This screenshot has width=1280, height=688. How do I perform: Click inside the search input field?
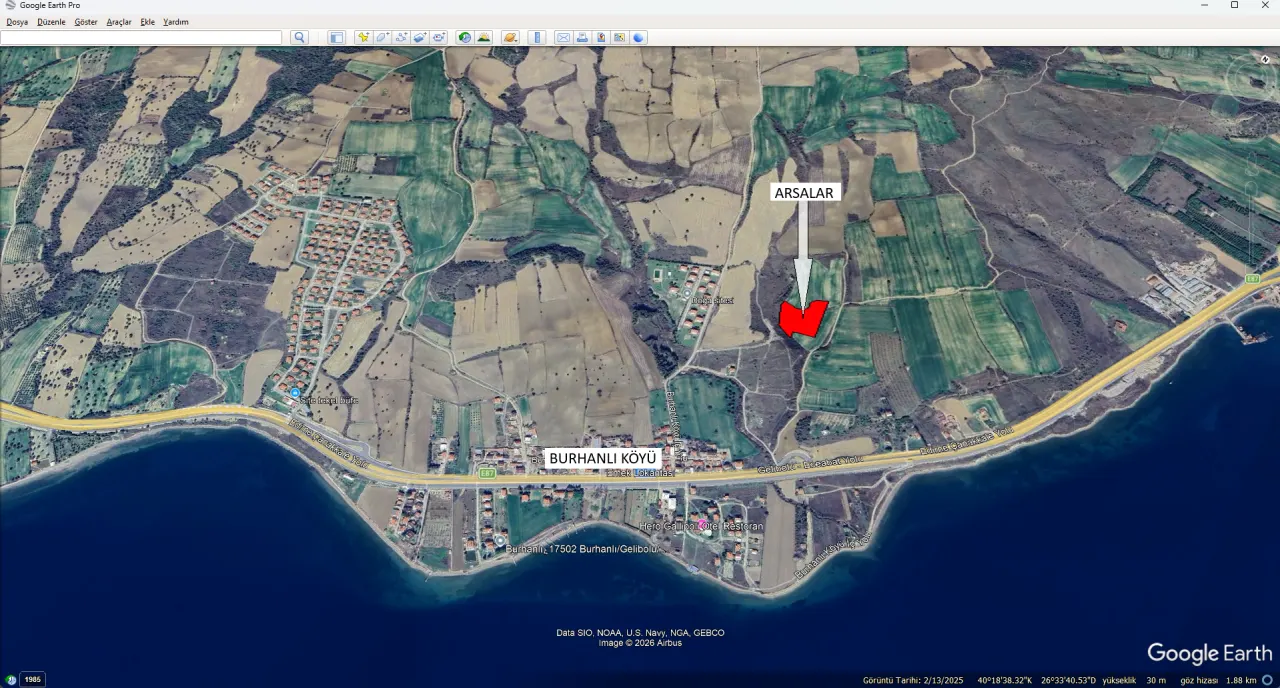coord(141,37)
